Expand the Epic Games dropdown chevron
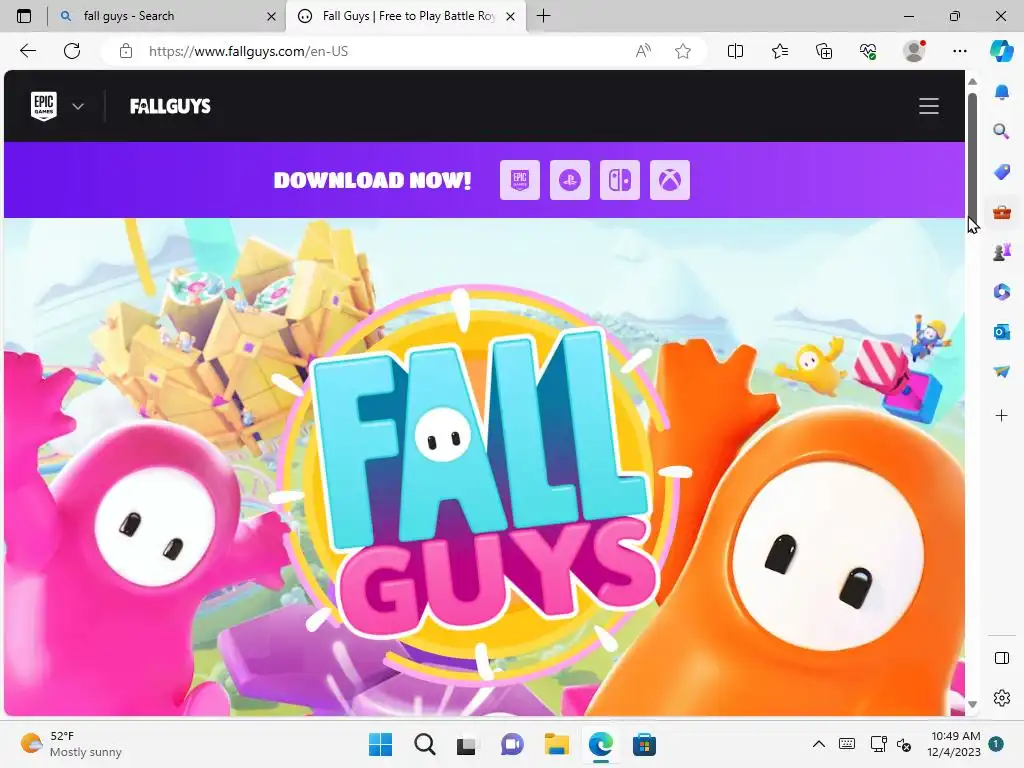The image size is (1024, 768). click(x=78, y=106)
